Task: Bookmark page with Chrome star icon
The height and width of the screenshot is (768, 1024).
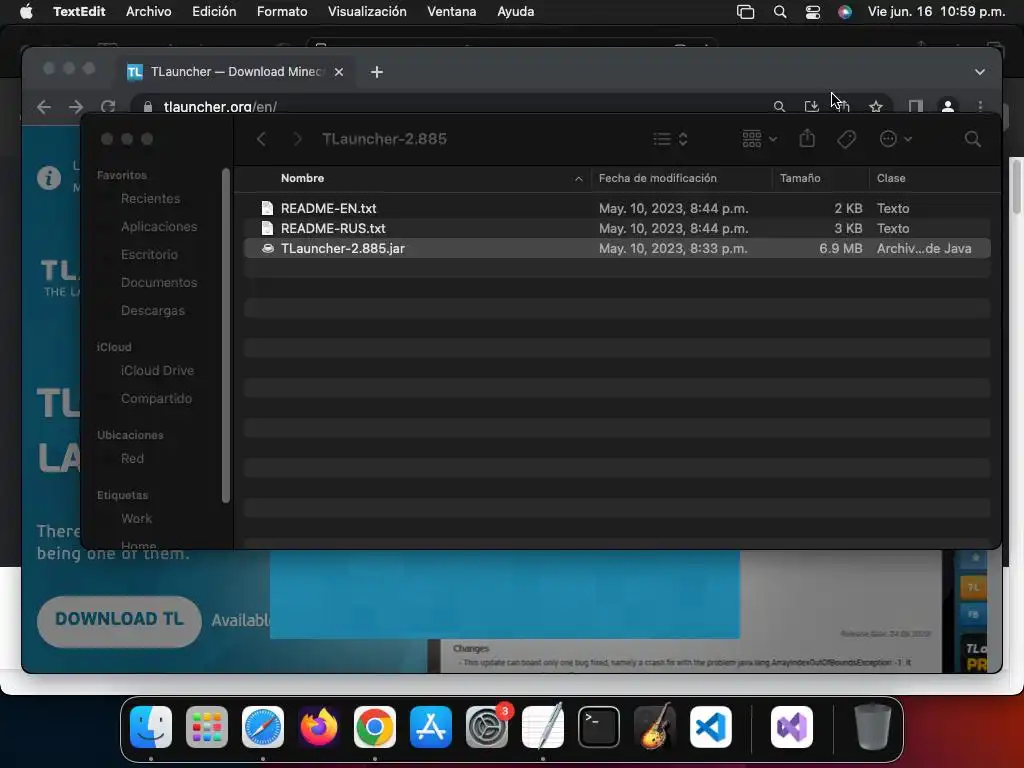Action: (876, 106)
